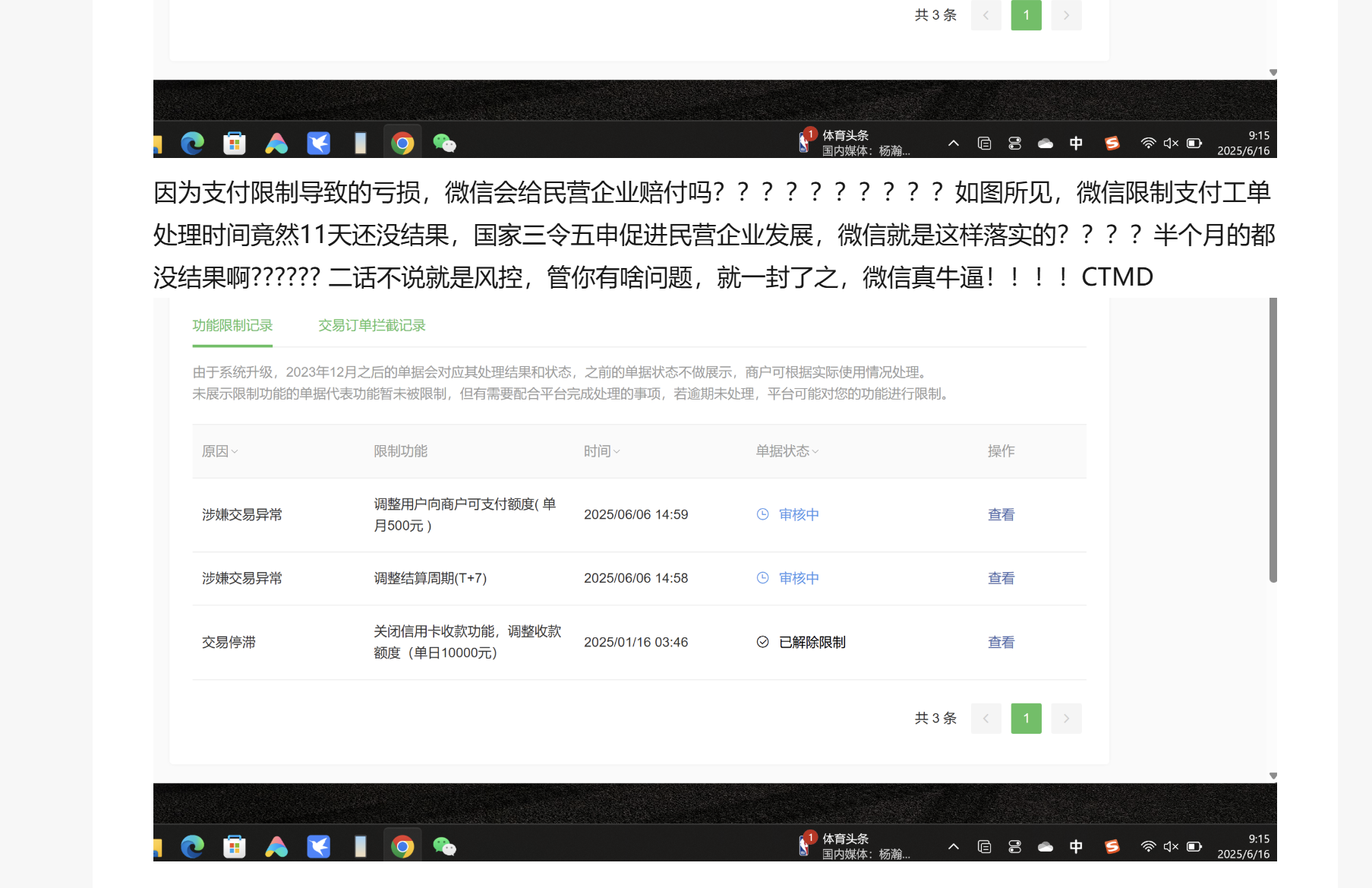
Task: Open Microsoft Store in the upper taskbar image
Action: pyautogui.click(x=235, y=143)
